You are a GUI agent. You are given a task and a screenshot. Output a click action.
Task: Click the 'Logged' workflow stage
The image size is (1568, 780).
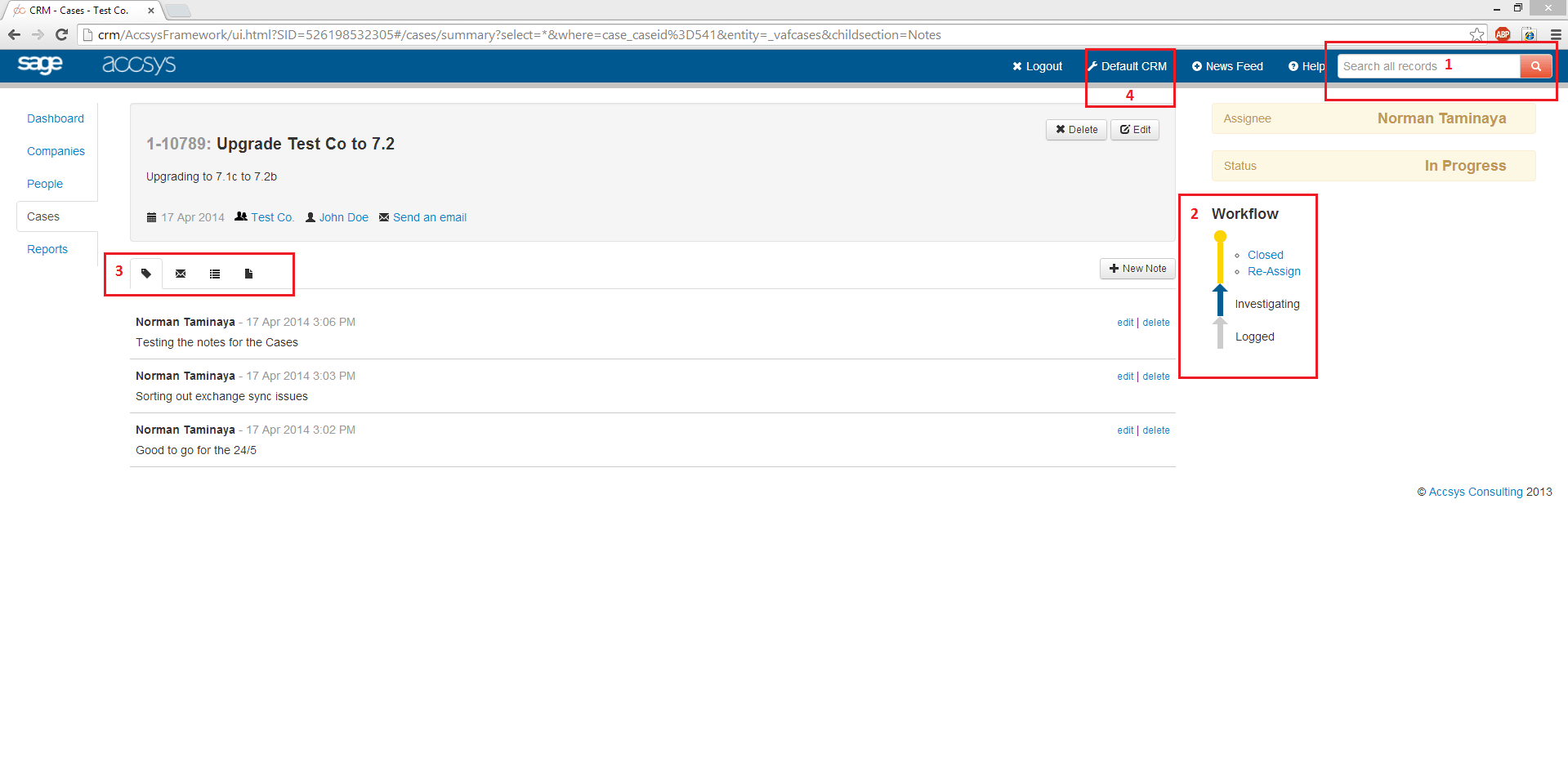pyautogui.click(x=1255, y=337)
